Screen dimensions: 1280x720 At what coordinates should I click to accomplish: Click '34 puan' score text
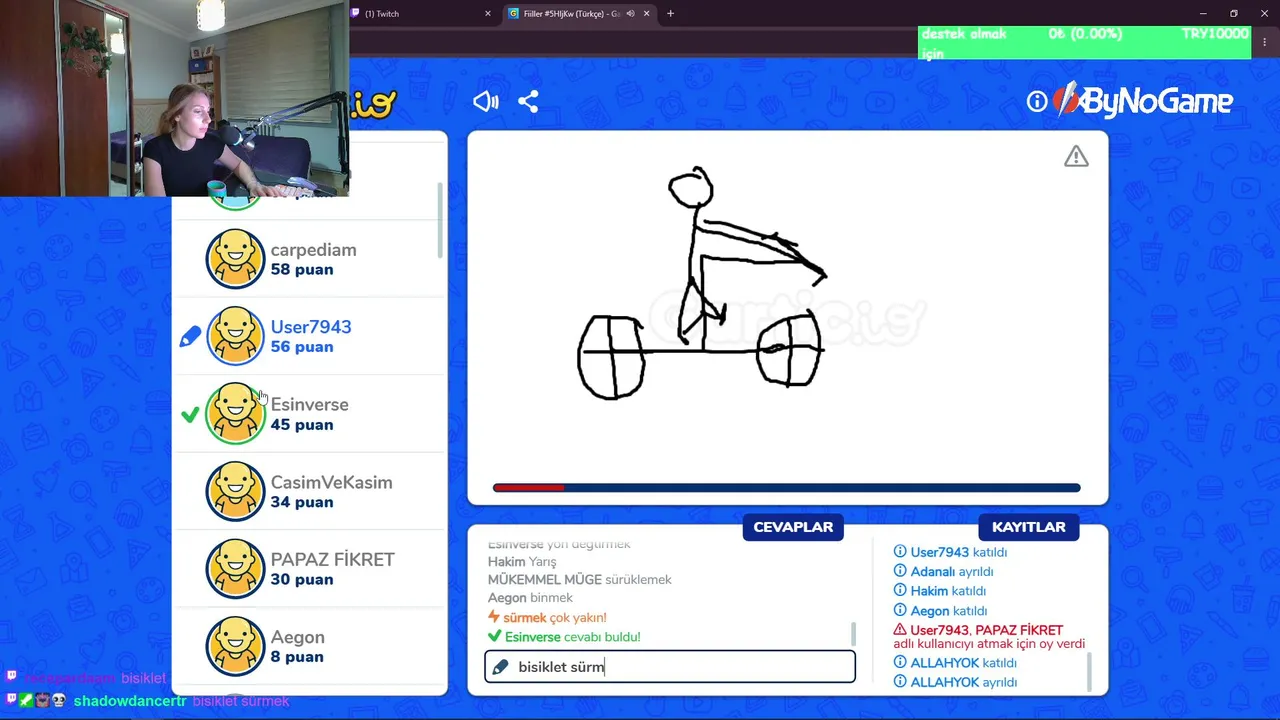[302, 502]
